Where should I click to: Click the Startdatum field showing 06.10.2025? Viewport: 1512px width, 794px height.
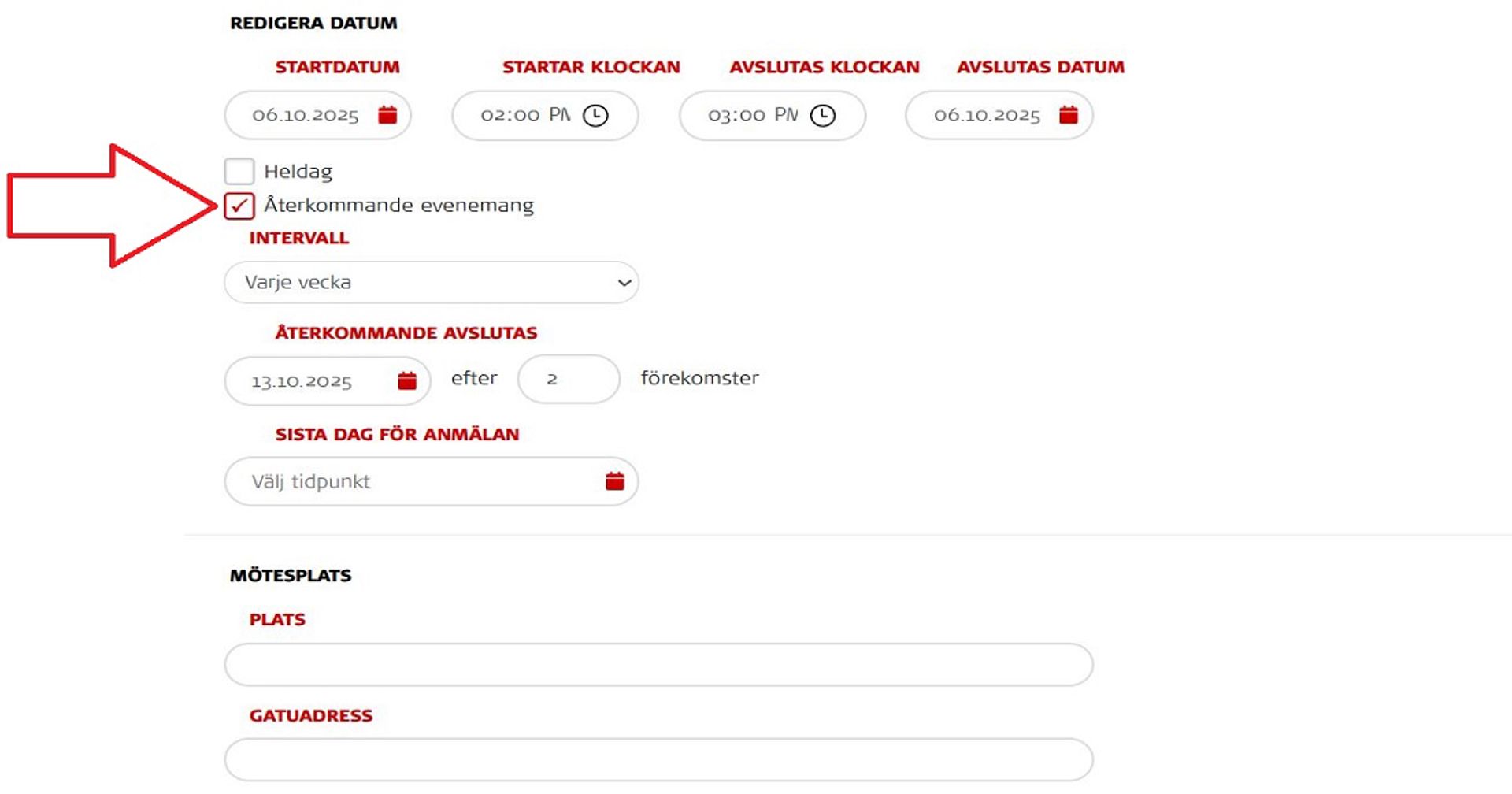[306, 116]
